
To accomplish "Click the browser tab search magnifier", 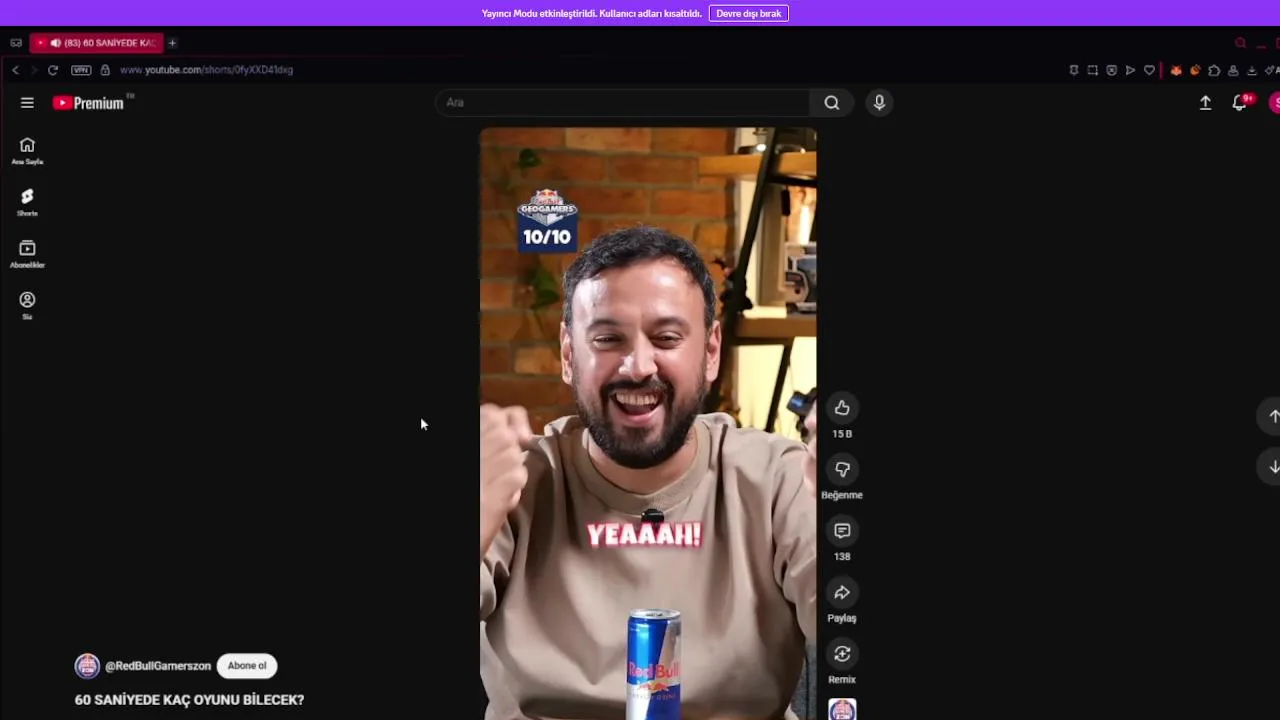I will coord(1240,43).
